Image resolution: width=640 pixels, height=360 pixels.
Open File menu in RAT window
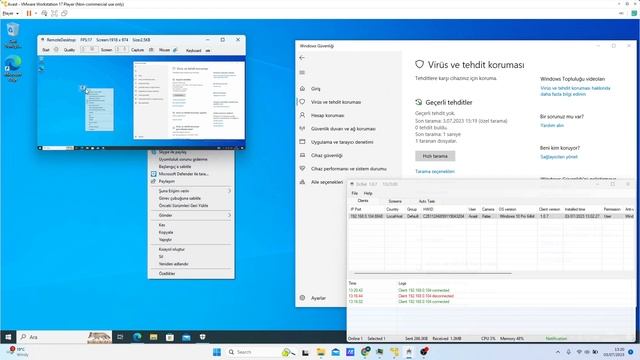pos(354,193)
